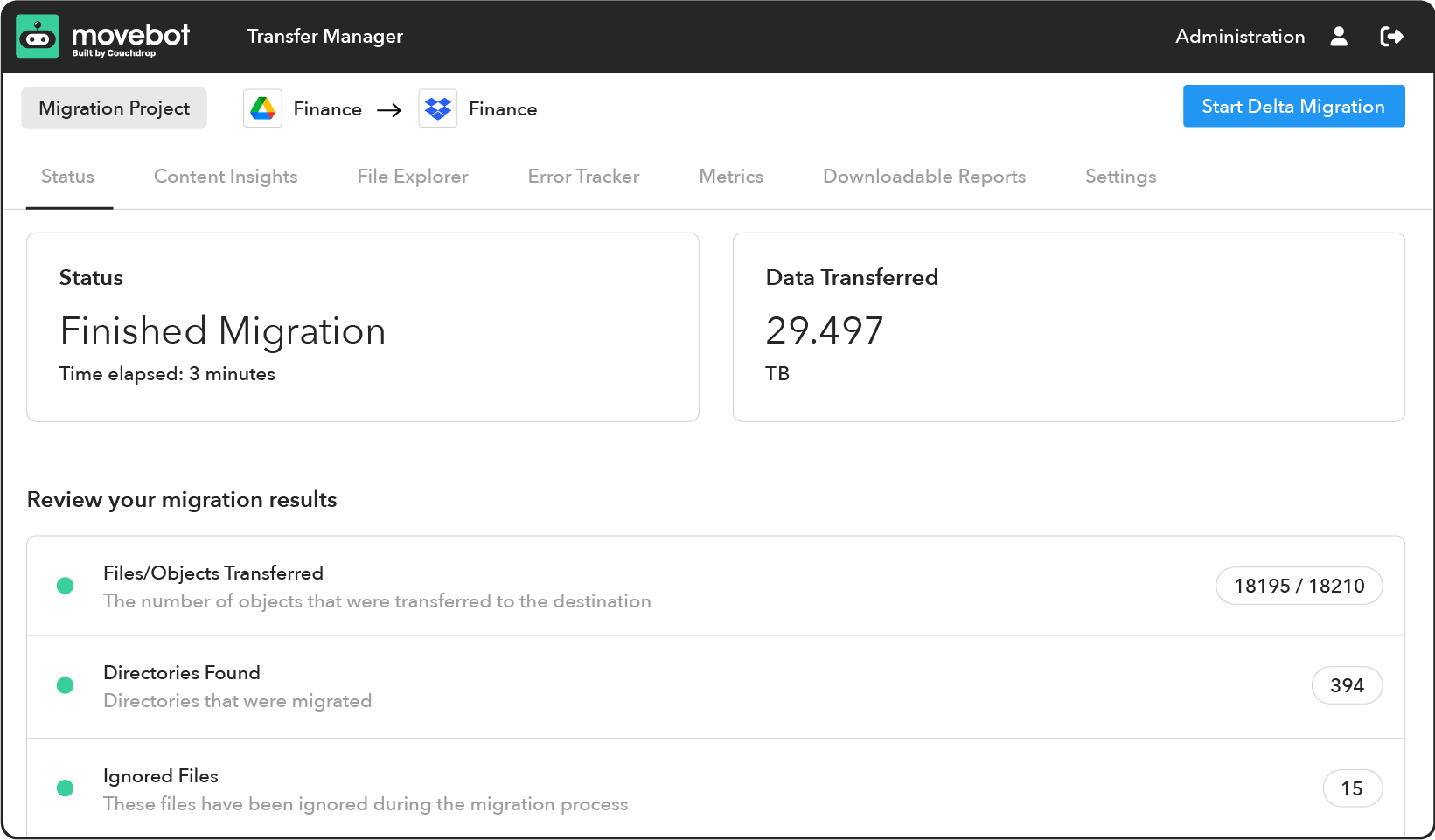The height and width of the screenshot is (840, 1435).
Task: Open the user profile icon
Action: (x=1339, y=37)
